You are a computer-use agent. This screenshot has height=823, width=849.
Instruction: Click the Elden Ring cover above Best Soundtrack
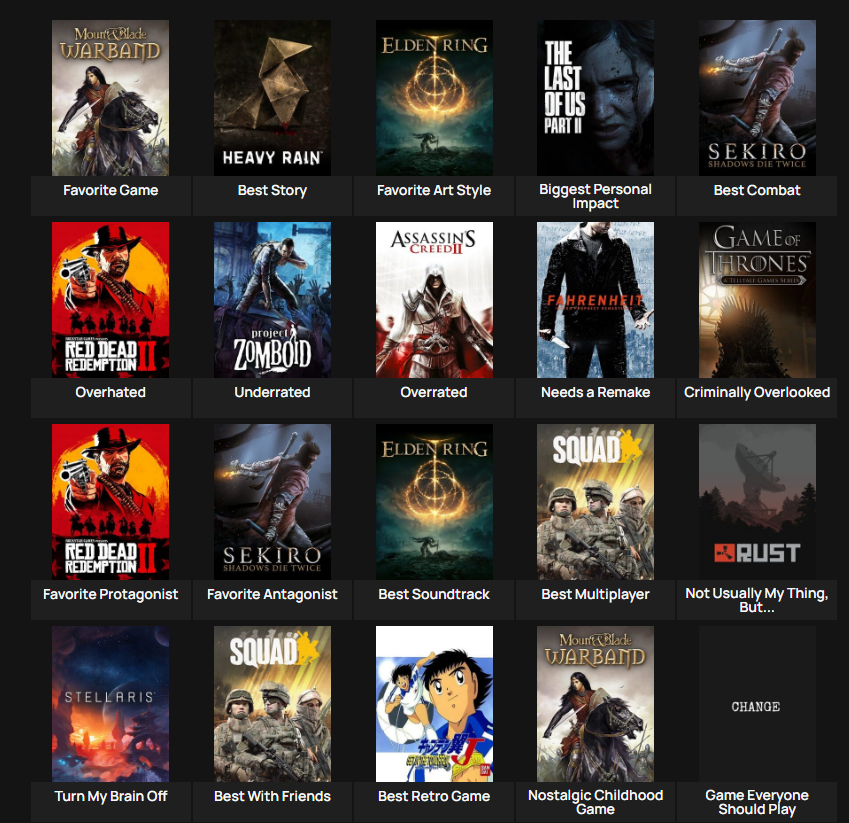pos(434,502)
